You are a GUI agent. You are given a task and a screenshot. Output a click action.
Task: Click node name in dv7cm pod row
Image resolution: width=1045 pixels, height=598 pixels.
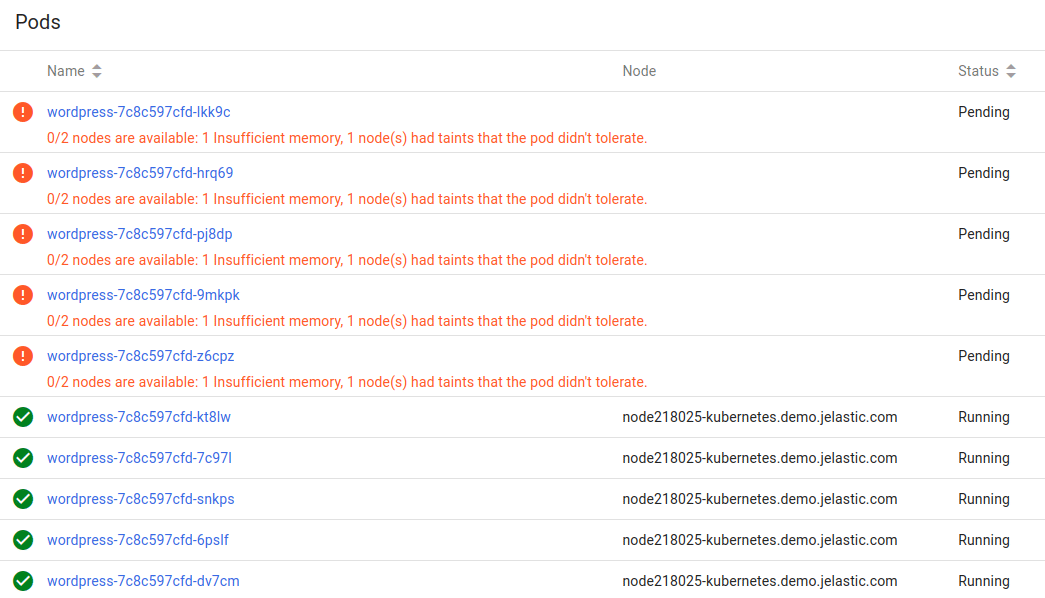coord(760,581)
